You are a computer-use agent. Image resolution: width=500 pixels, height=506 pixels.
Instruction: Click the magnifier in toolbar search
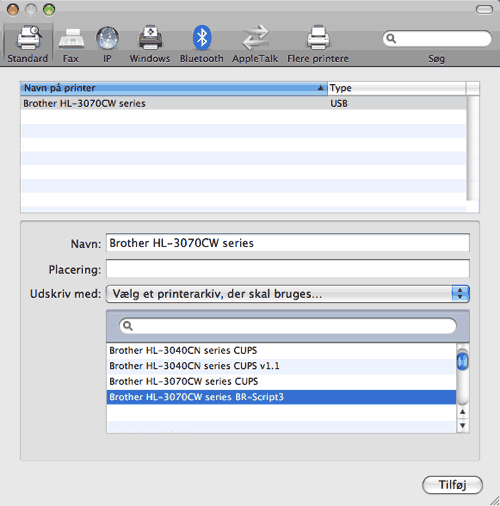pyautogui.click(x=391, y=39)
